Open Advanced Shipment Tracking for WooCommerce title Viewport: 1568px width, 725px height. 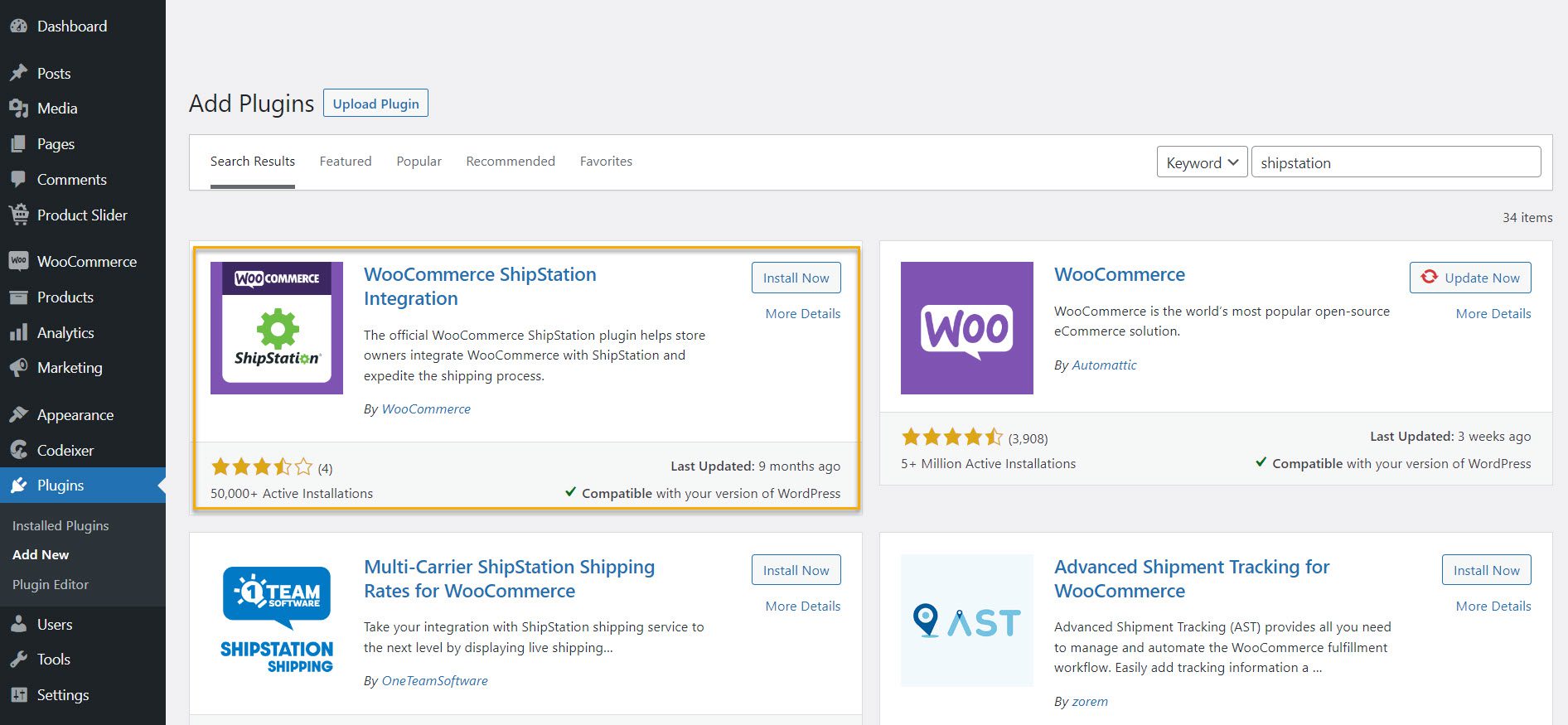point(1192,579)
